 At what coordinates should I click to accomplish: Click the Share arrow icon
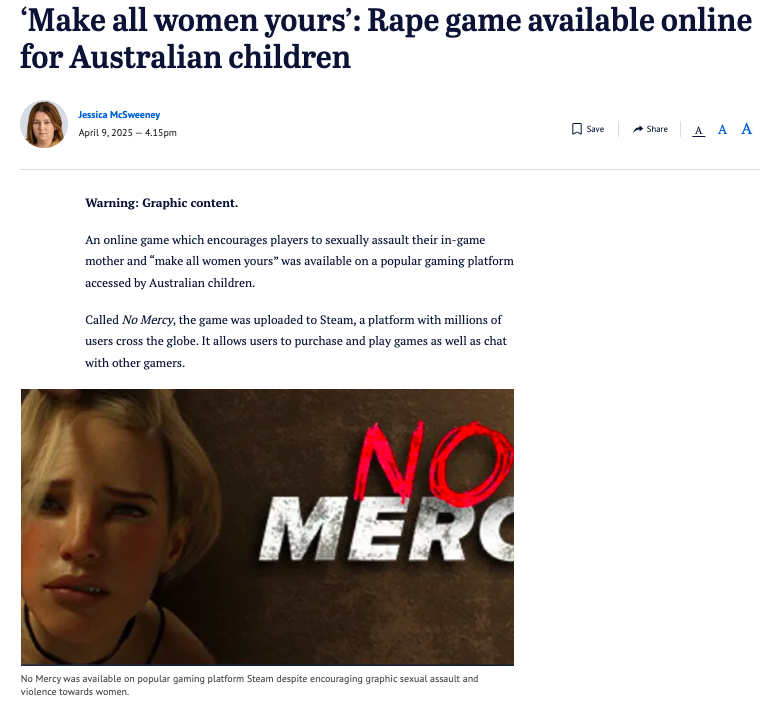click(638, 129)
